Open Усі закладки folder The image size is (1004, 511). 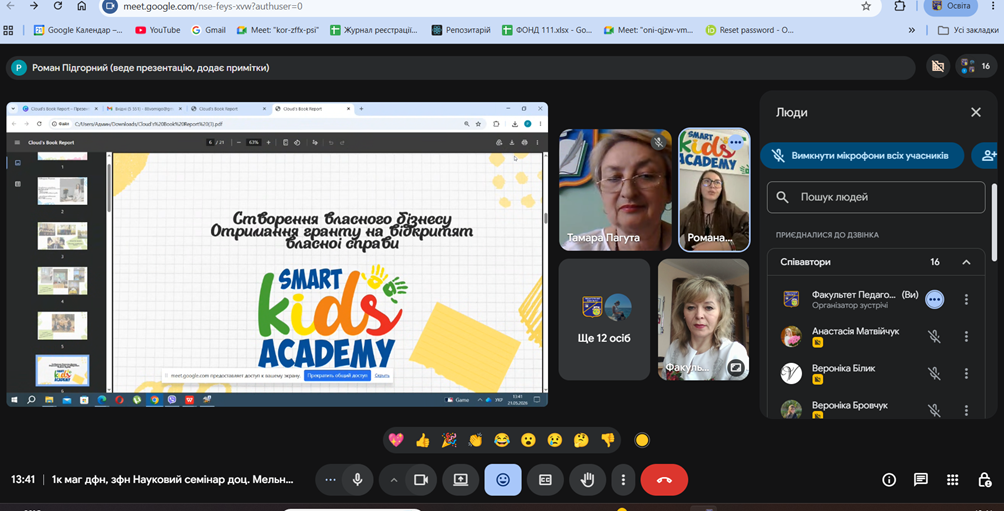968,30
